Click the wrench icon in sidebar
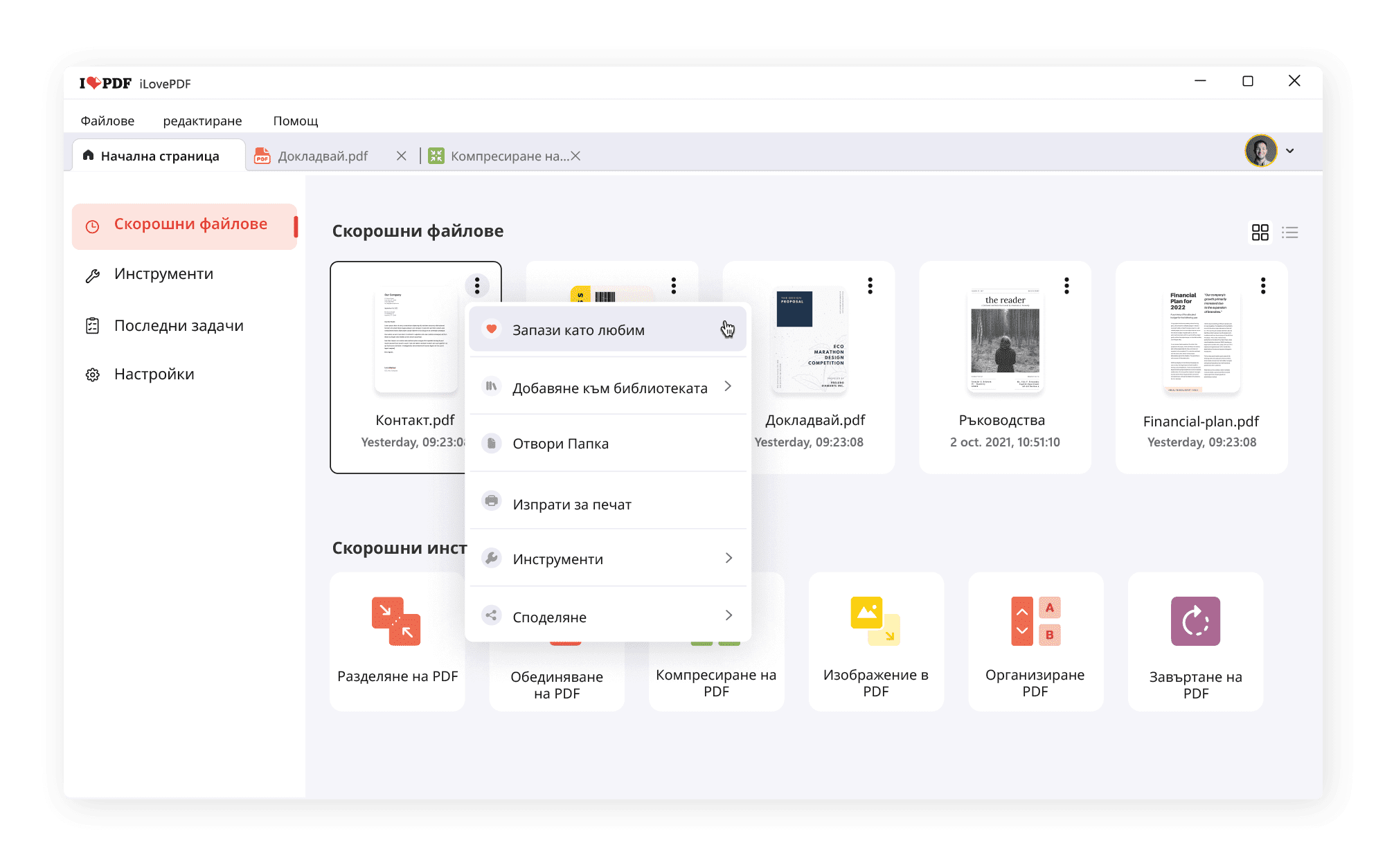This screenshot has width=1385, height=868. click(92, 275)
